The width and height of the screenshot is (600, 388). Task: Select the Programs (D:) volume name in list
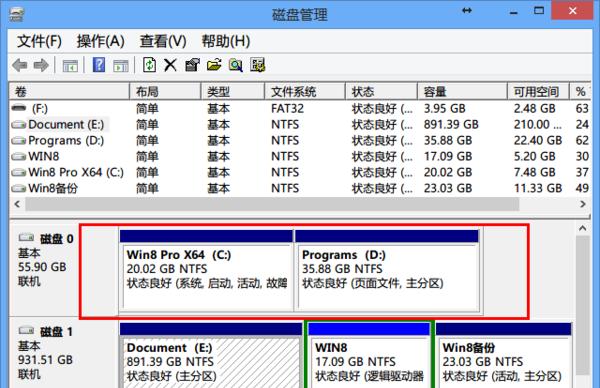[x=66, y=141]
